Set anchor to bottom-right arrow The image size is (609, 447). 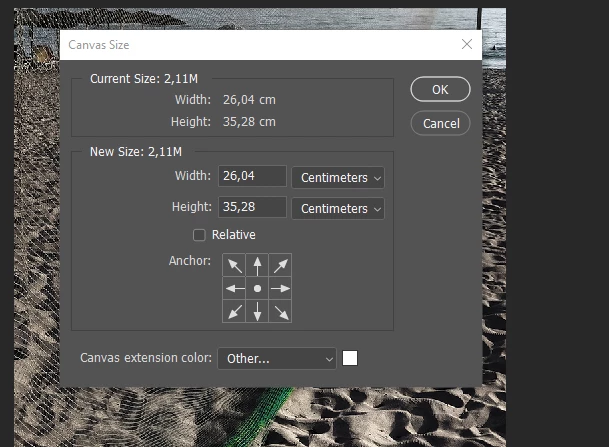[280, 311]
